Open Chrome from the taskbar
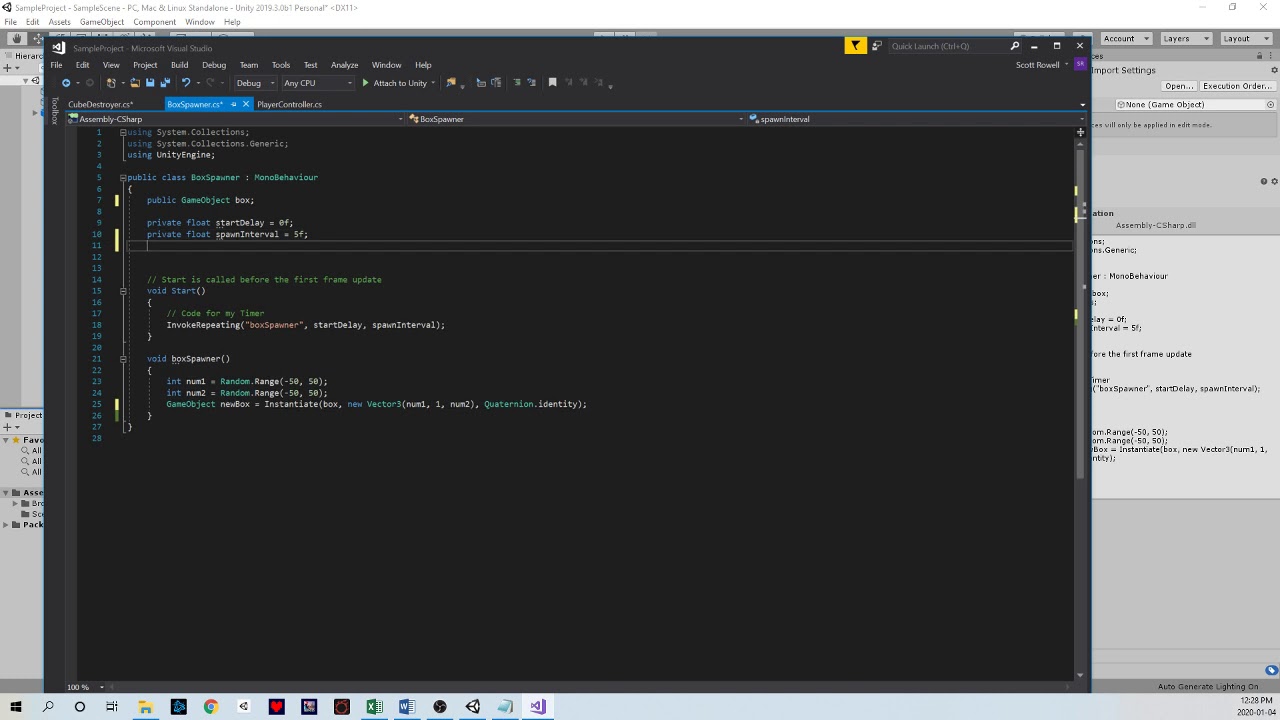This screenshot has width=1280, height=720. pos(211,707)
